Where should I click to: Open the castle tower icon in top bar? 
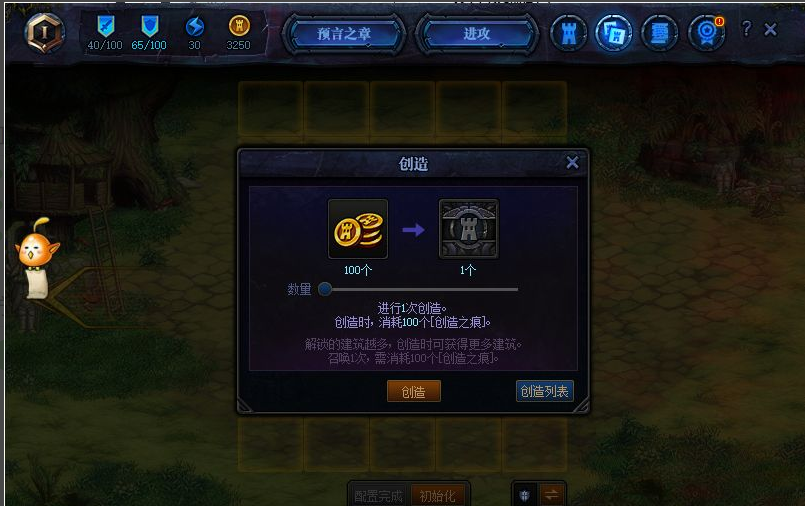click(568, 33)
